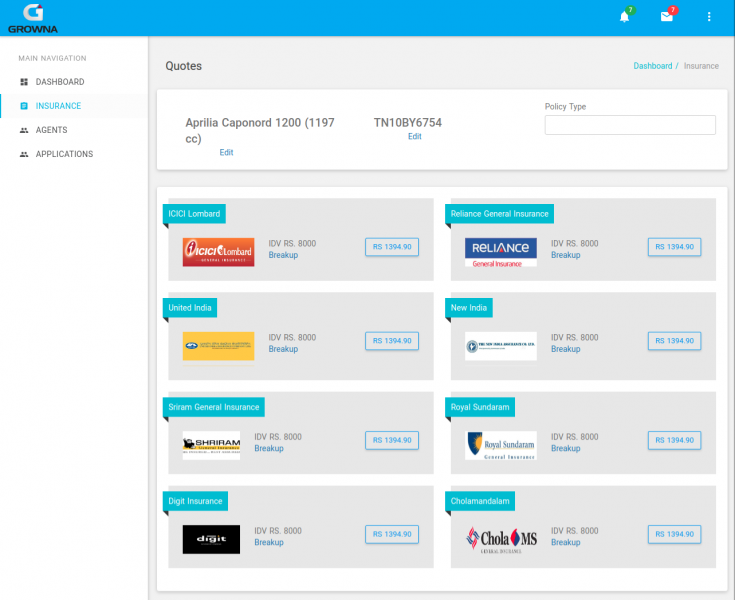
Task: Click the Dashboard grid icon in sidebar
Action: tap(24, 82)
